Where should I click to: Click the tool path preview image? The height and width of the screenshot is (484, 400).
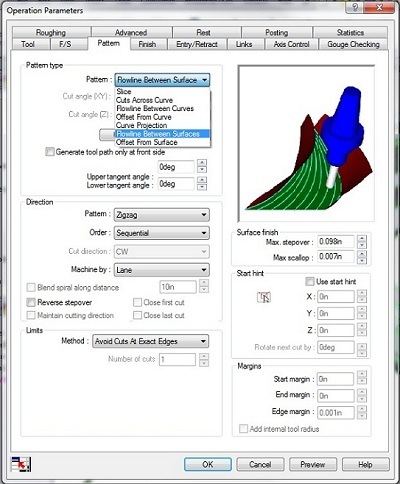[x=306, y=144]
